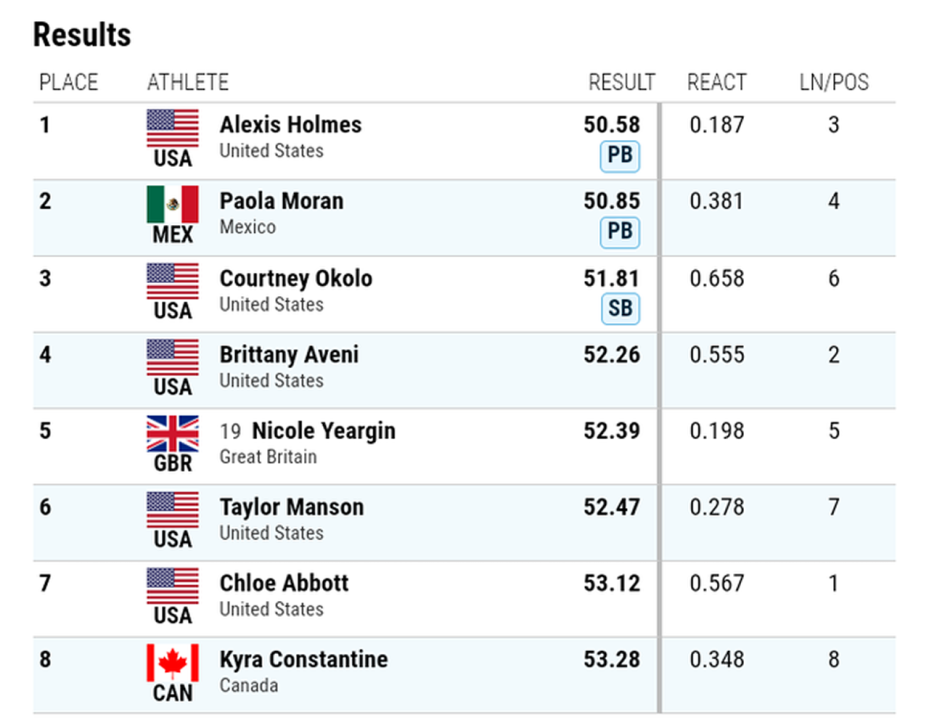Click the RESULT column header
Screen dimensions: 929x720
click(621, 82)
